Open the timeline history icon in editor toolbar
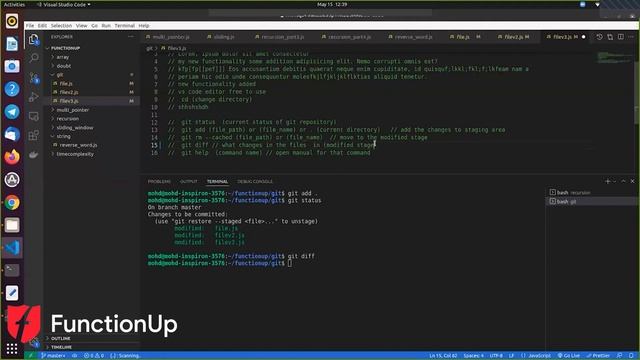 [x=599, y=37]
